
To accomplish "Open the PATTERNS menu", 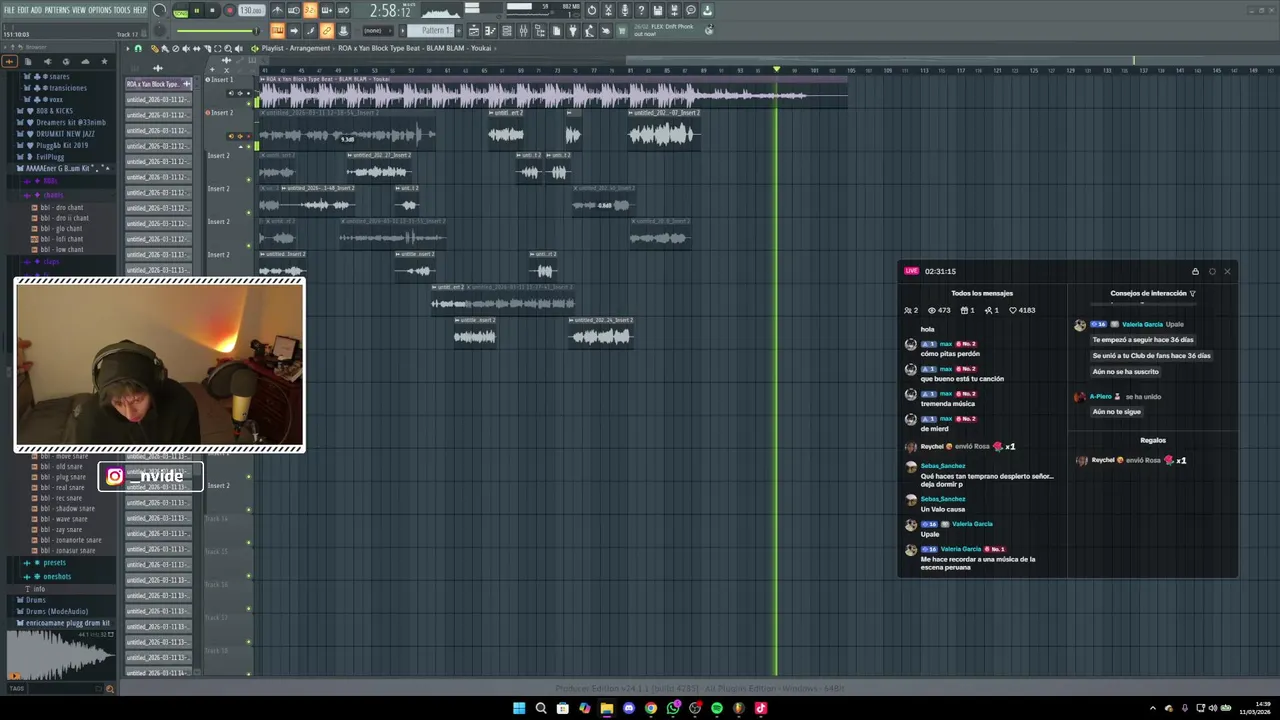I will pos(57,10).
